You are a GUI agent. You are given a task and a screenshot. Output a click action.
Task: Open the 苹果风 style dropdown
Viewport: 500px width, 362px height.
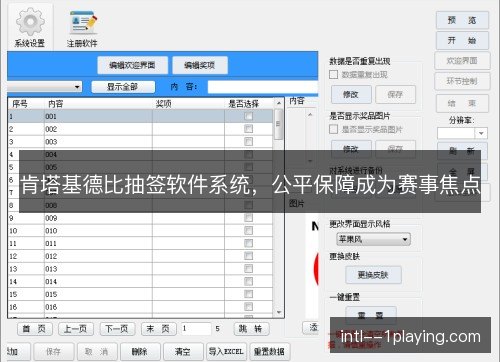tap(374, 239)
